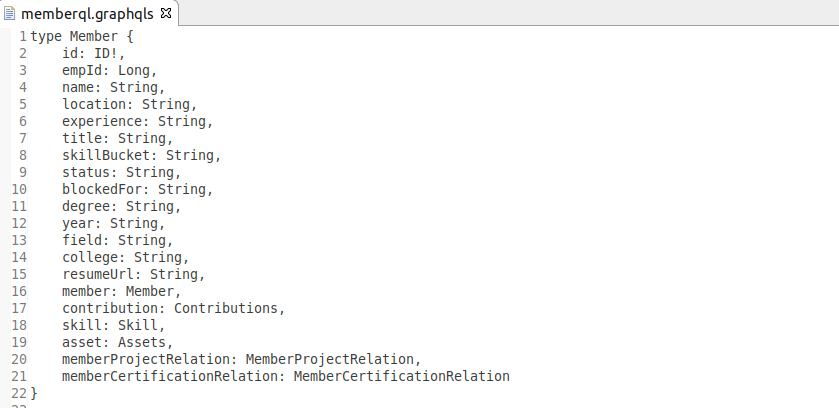Click the MemberCertificationRelation type on line 21
The height and width of the screenshot is (408, 839).
[401, 376]
